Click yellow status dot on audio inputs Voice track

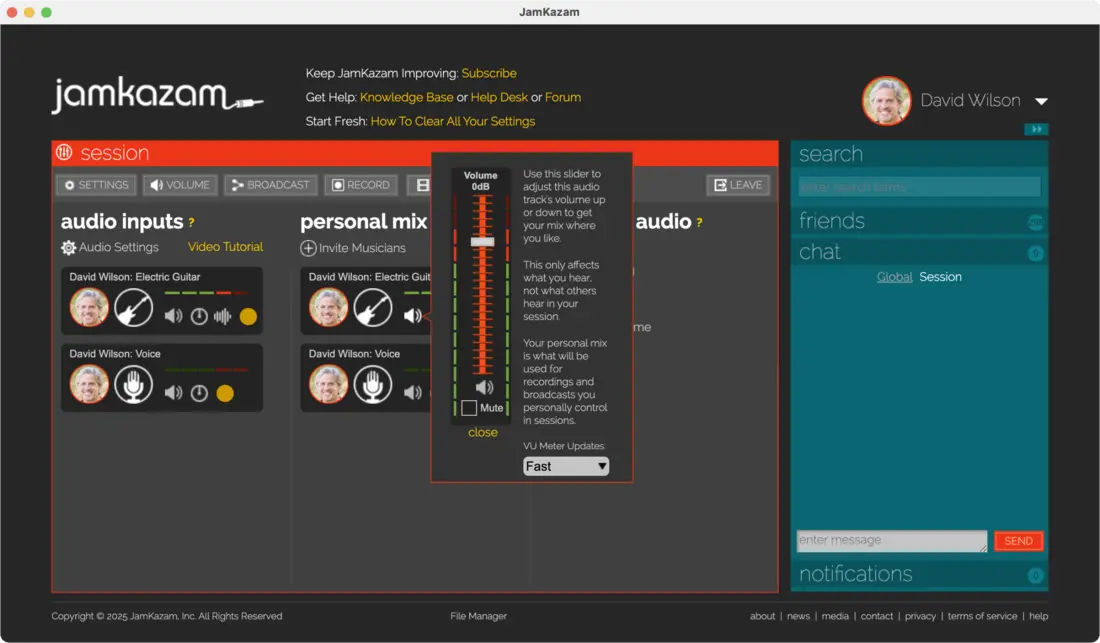[x=225, y=393]
